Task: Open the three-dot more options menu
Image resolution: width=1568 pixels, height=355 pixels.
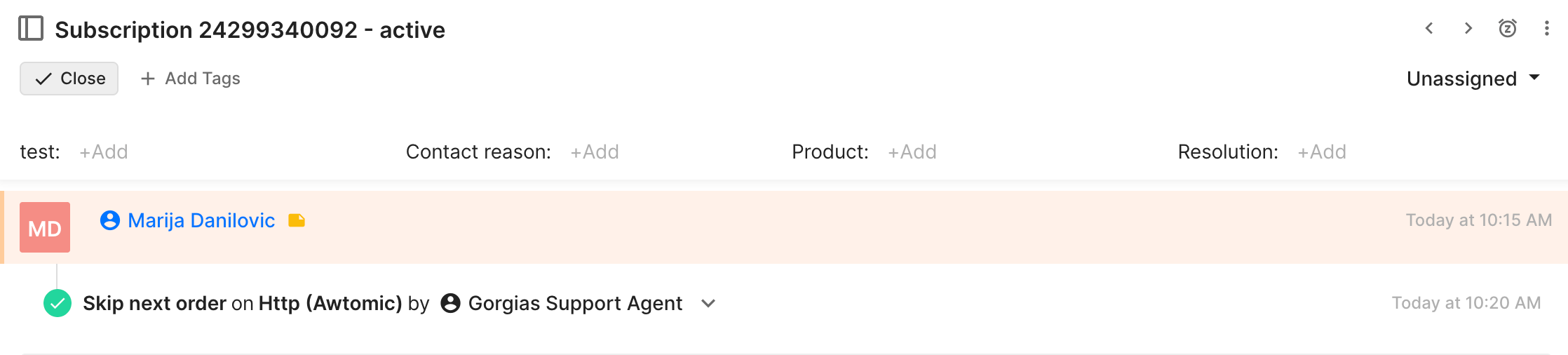Action: coord(1547,28)
